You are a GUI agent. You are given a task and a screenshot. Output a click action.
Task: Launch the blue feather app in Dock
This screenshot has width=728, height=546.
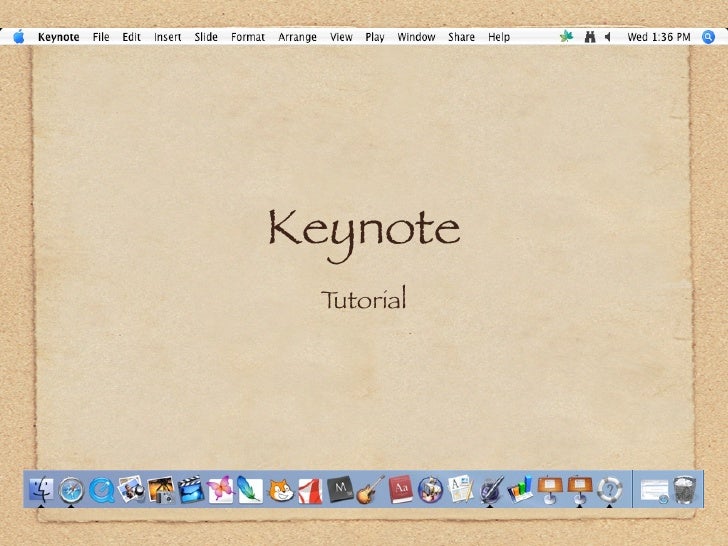250,489
